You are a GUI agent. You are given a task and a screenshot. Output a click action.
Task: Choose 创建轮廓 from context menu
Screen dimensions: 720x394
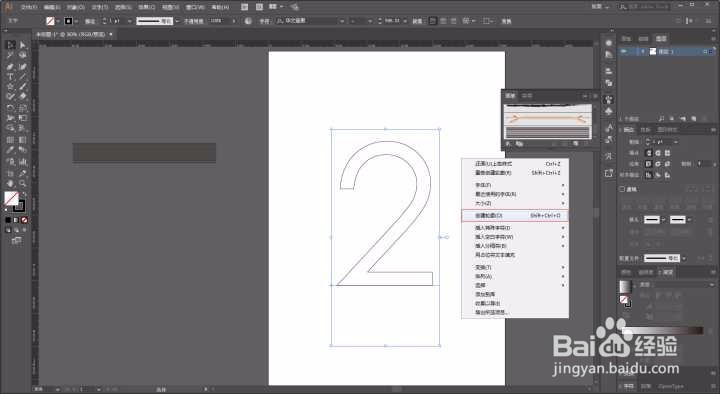(515, 215)
